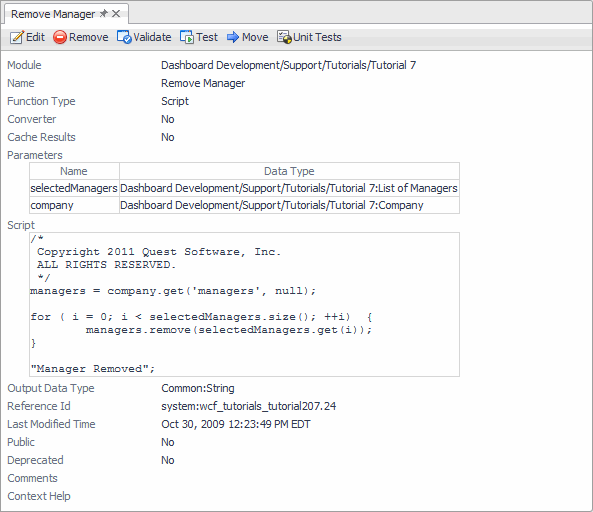Select the company parameter row

tap(244, 205)
